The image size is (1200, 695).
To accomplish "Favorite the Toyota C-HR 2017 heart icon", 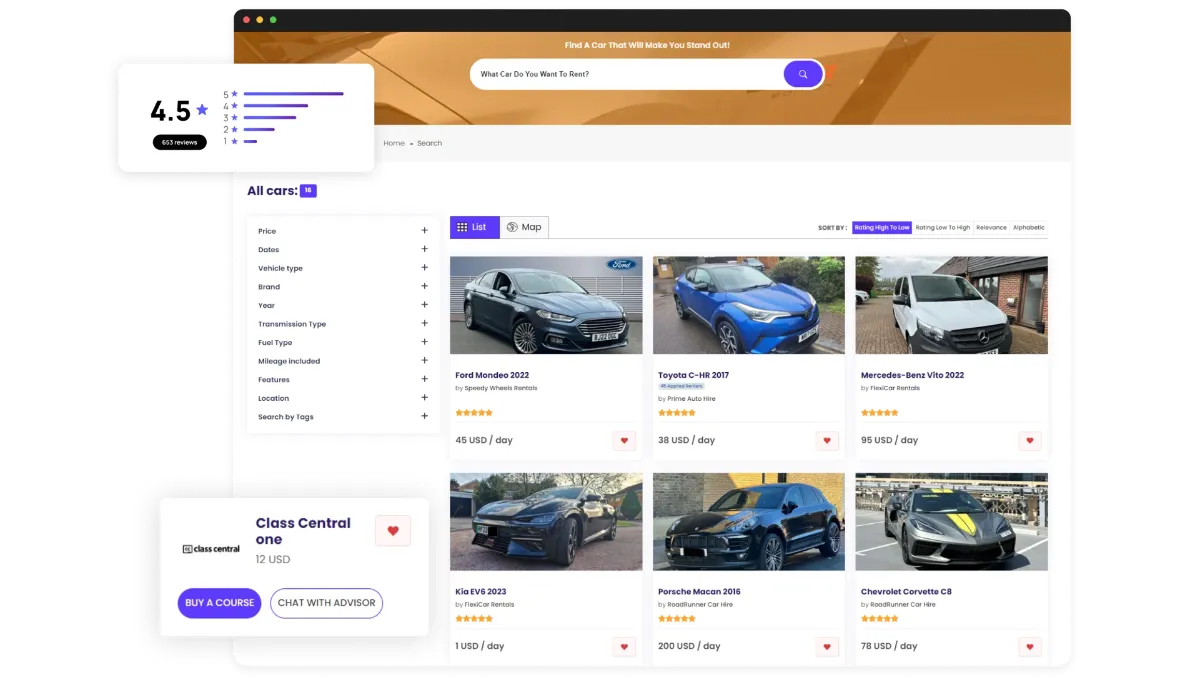I will click(x=827, y=440).
